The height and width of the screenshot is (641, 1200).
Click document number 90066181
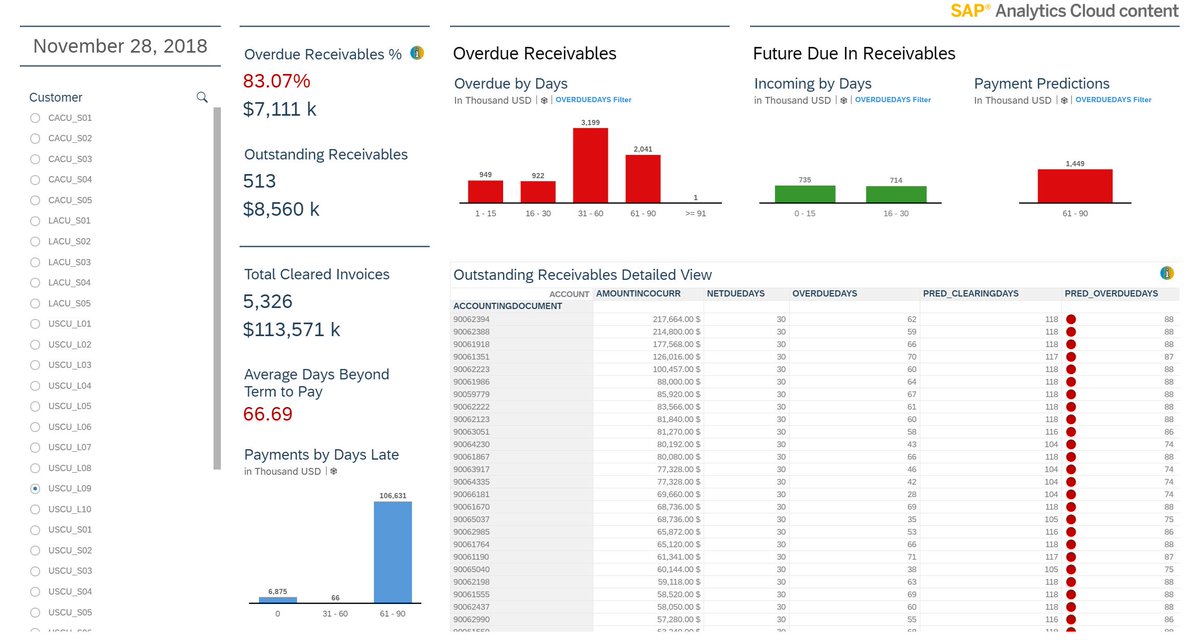471,494
